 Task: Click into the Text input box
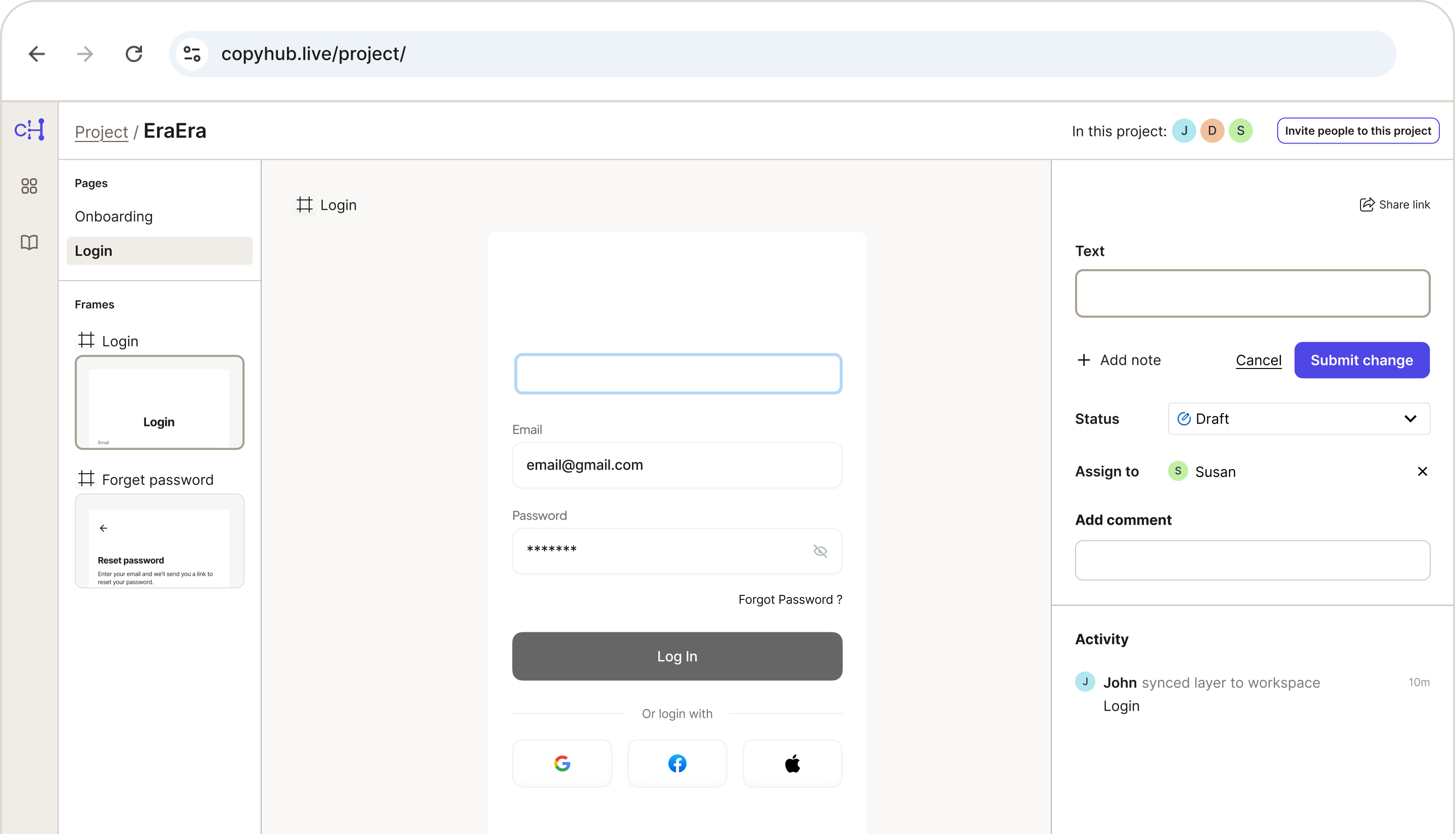pyautogui.click(x=1253, y=294)
